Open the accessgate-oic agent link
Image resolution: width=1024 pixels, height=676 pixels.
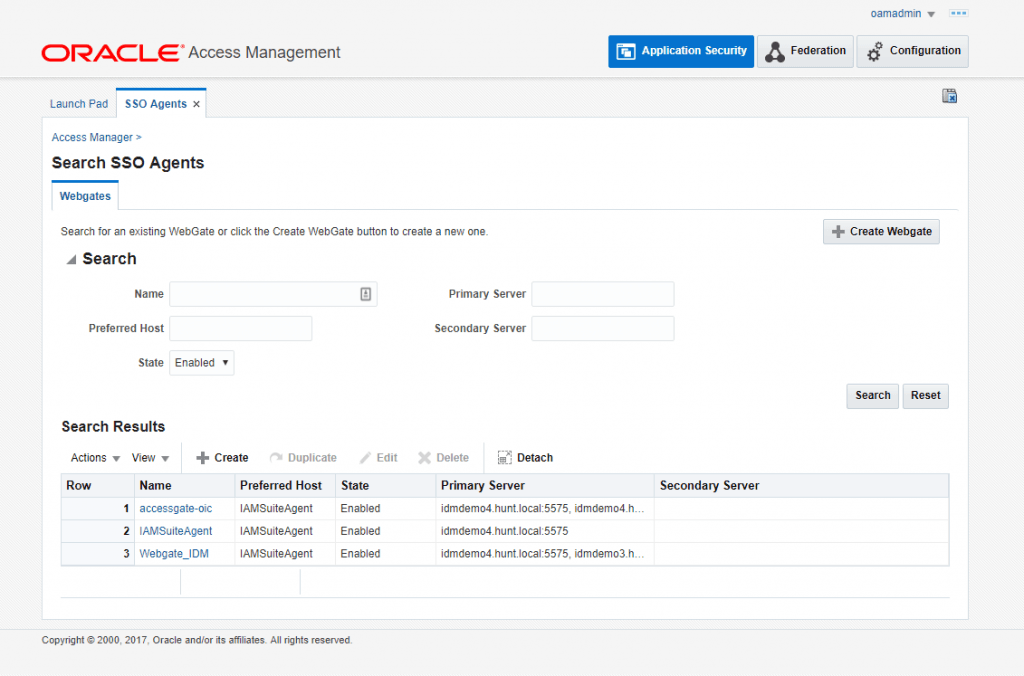tap(176, 509)
